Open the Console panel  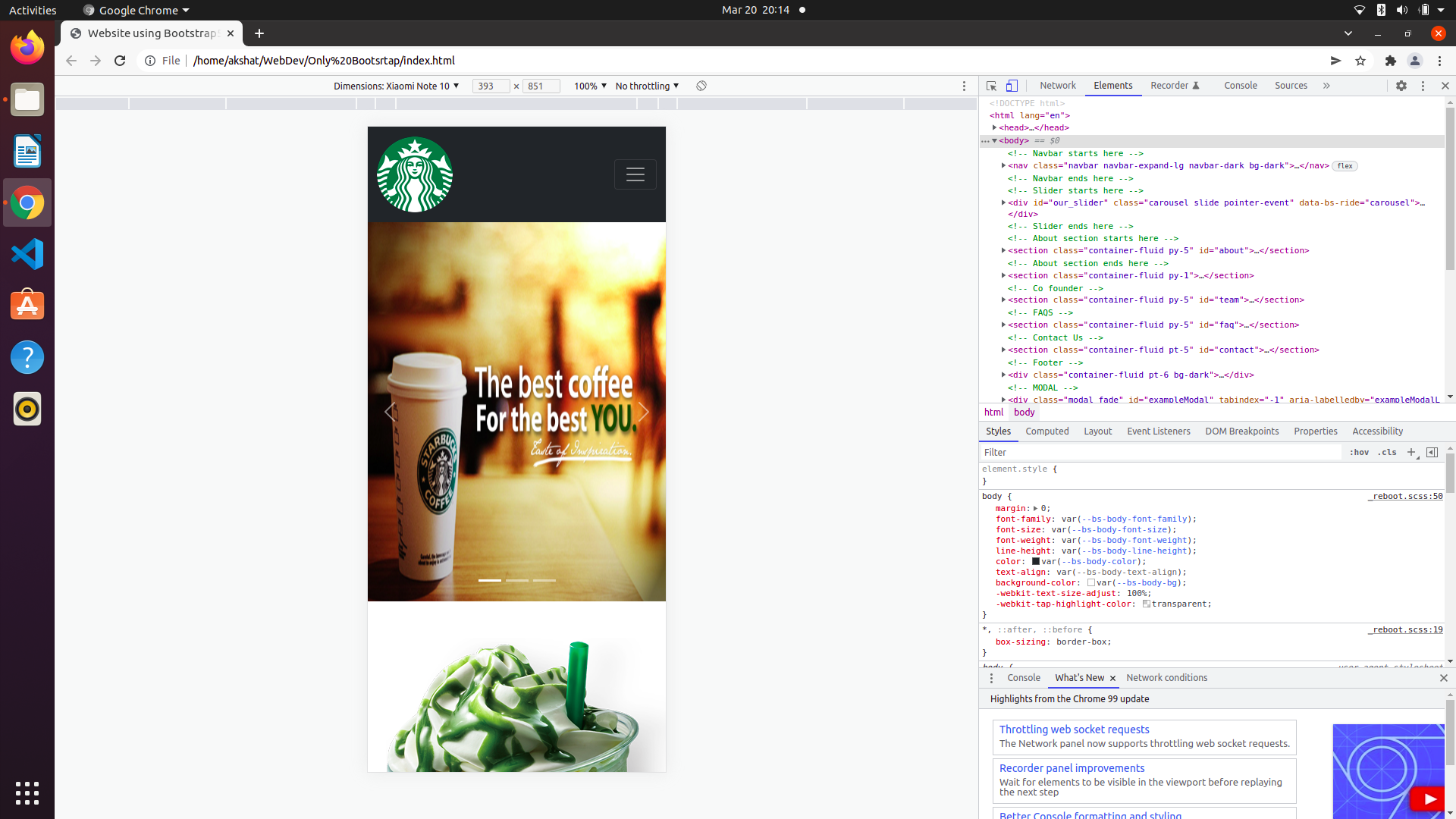[x=1241, y=86]
